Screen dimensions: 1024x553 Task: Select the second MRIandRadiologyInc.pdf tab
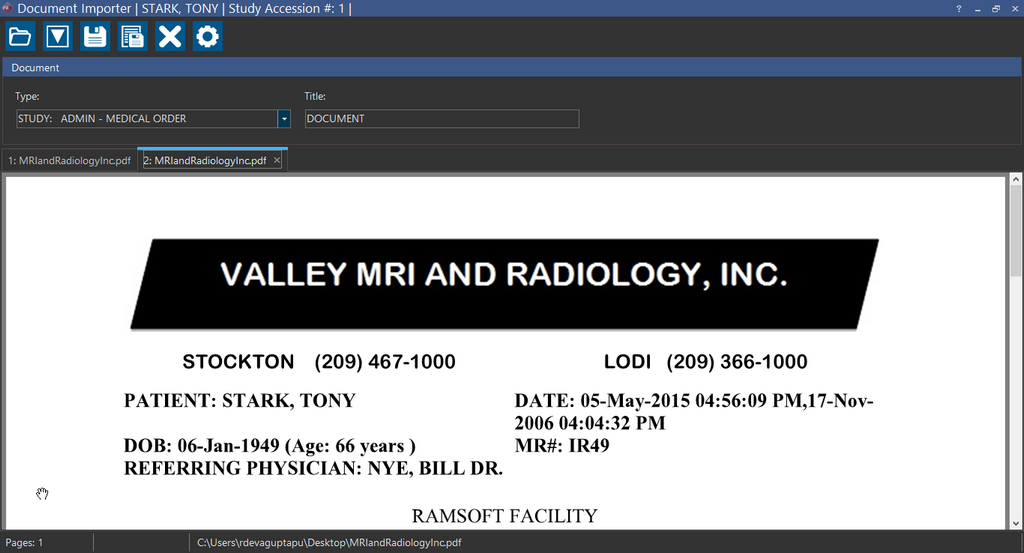204,160
